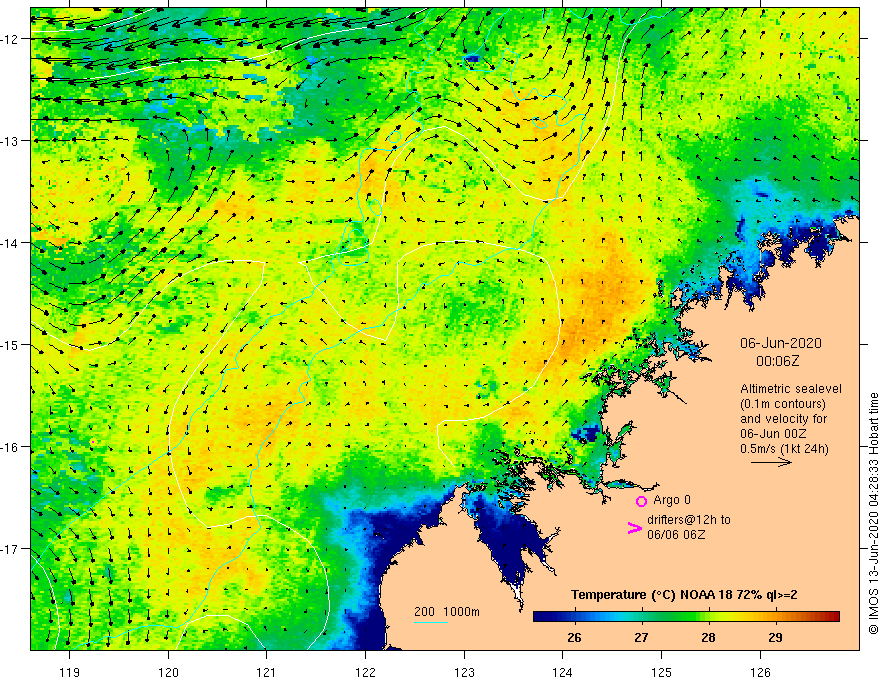Viewport: 880px width, 680px height.
Task: Click the 26 colorbar tick label
Action: point(574,638)
